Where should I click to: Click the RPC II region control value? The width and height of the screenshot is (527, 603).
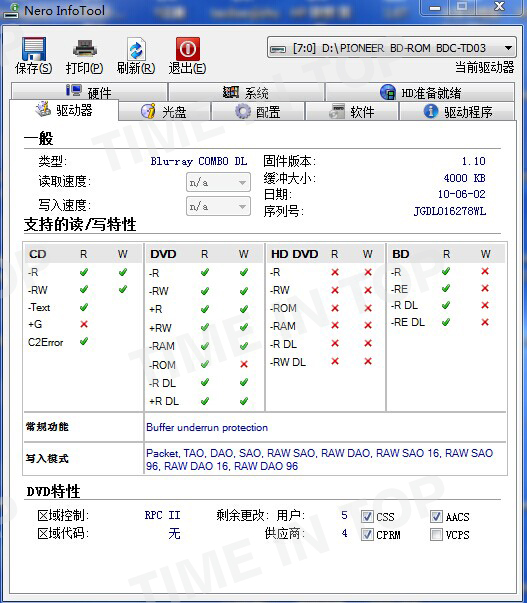coord(162,515)
